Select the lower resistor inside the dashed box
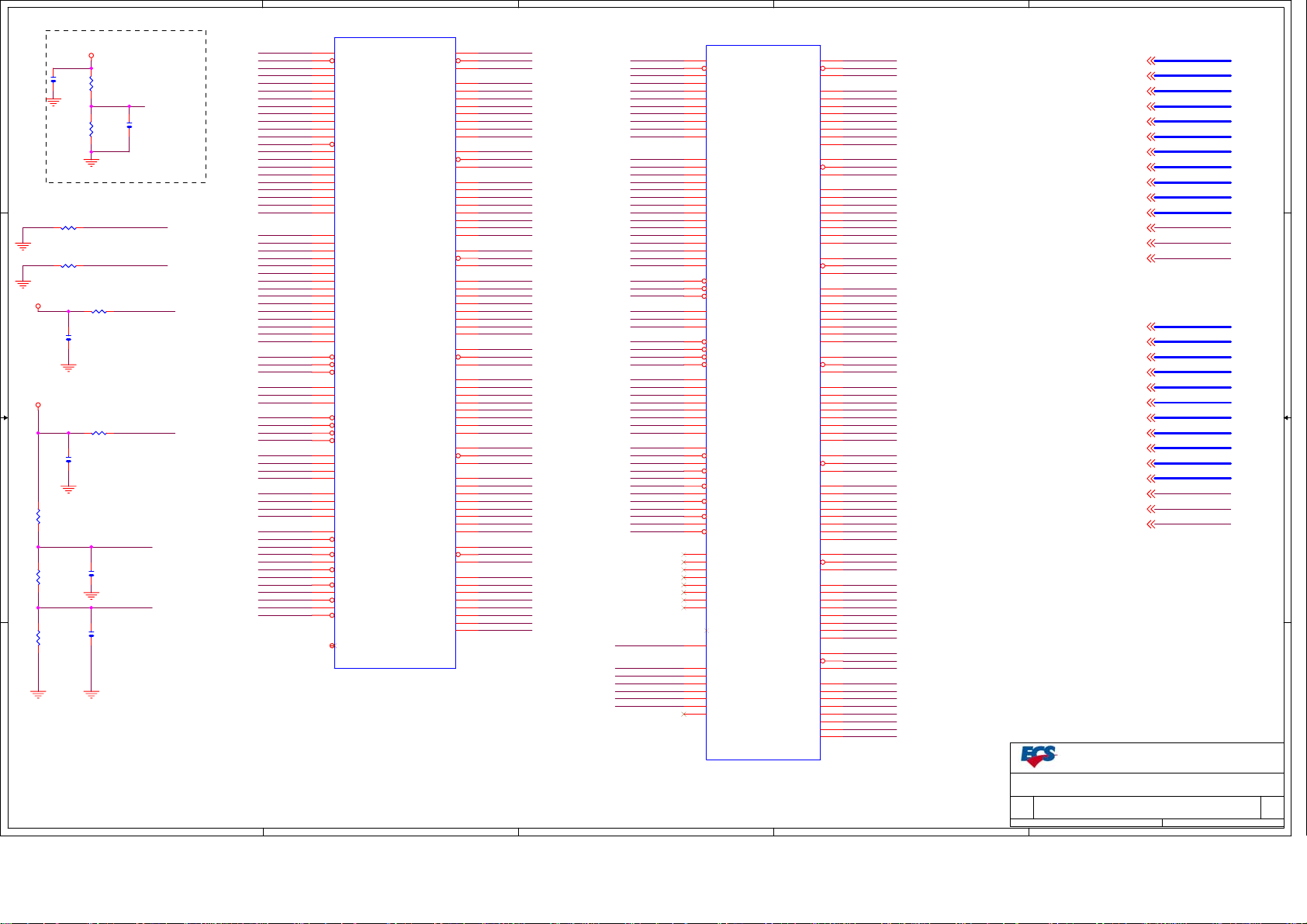The image size is (1307, 924). click(92, 128)
